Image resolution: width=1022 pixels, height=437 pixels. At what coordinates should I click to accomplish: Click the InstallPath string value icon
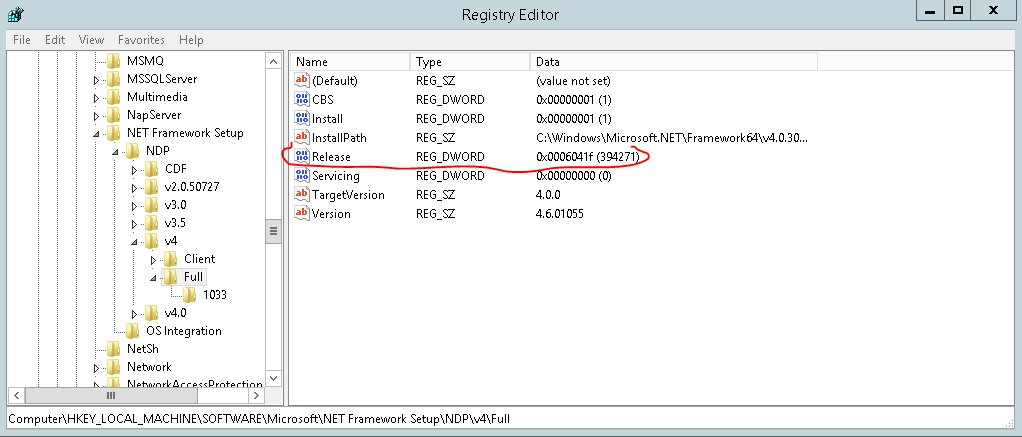tap(302, 138)
